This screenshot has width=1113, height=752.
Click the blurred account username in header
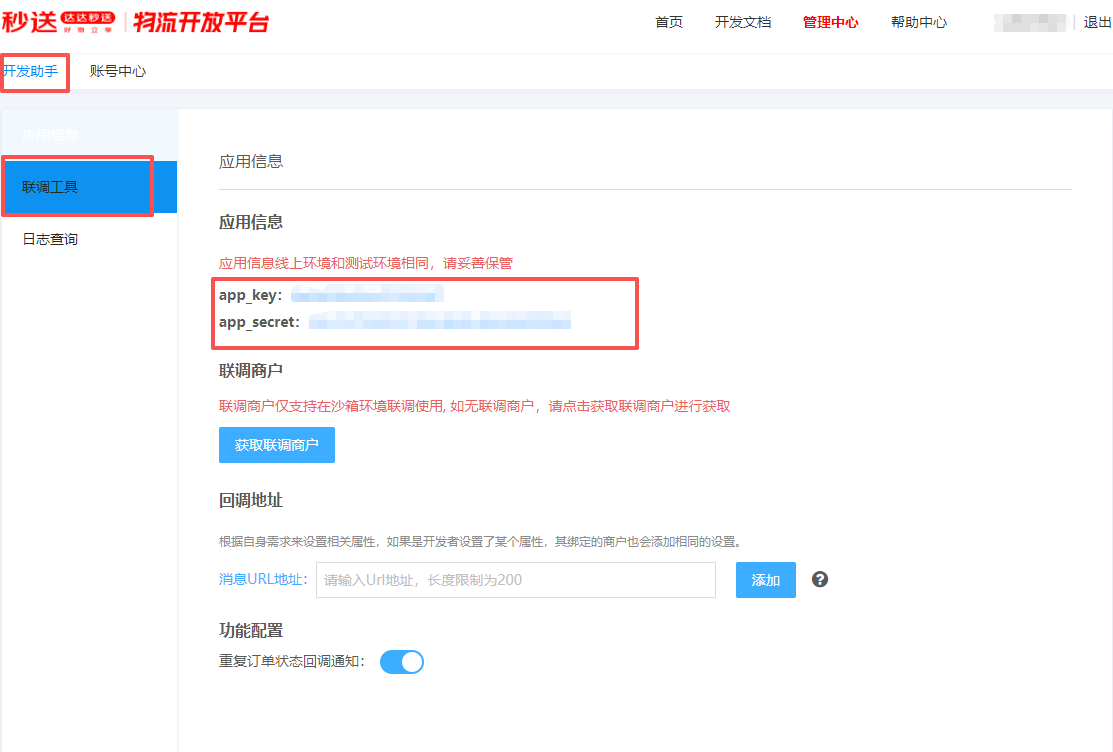pos(1029,22)
